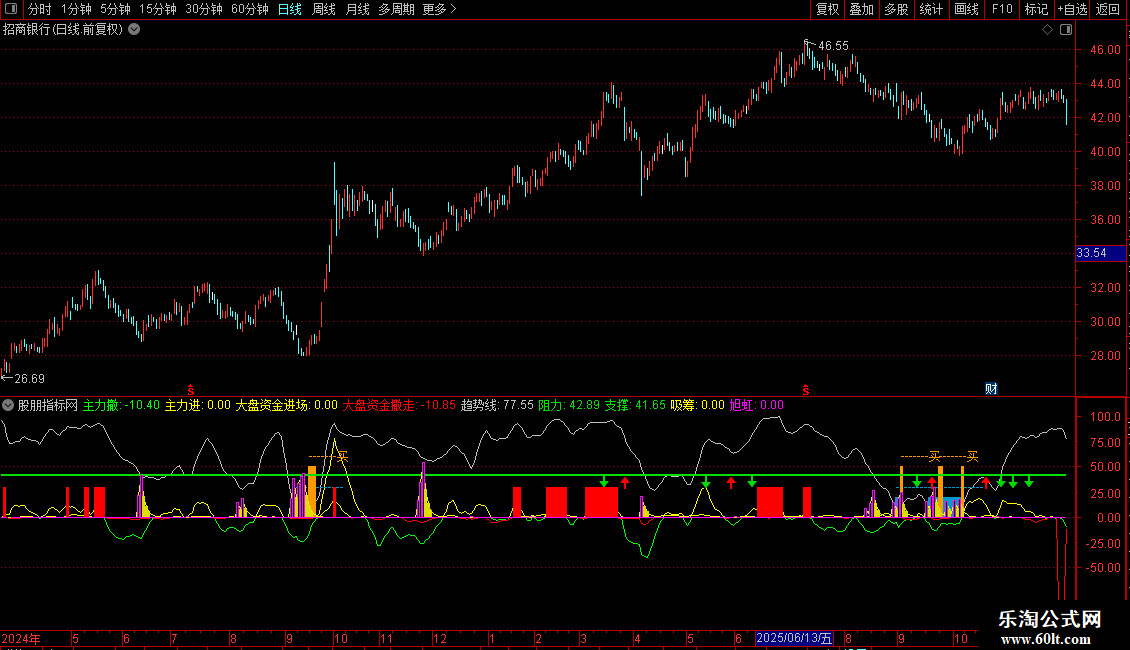Expand the 更多 periods menu
The height and width of the screenshot is (650, 1130).
pyautogui.click(x=440, y=9)
